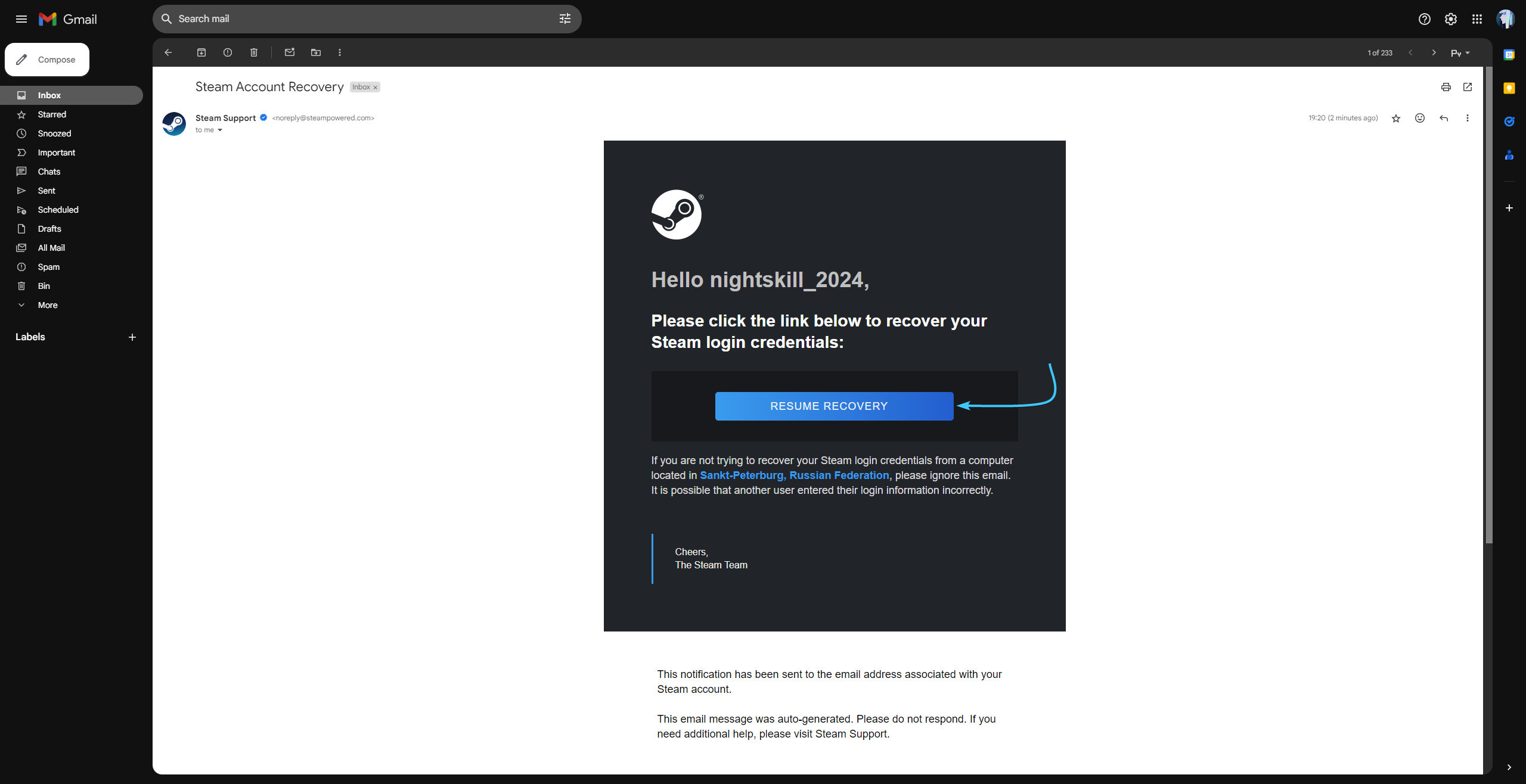1526x784 pixels.
Task: Expand the 'to me' recipient details
Action: pyautogui.click(x=220, y=130)
